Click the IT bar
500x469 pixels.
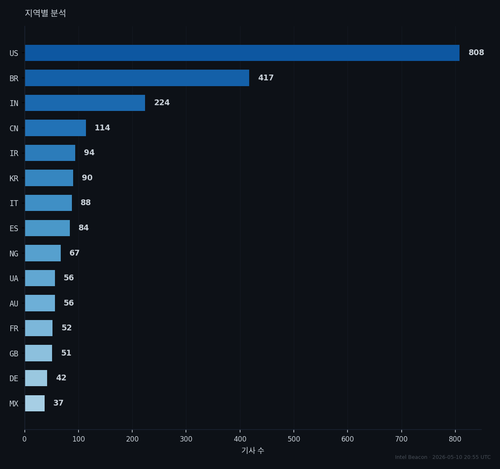48,203
